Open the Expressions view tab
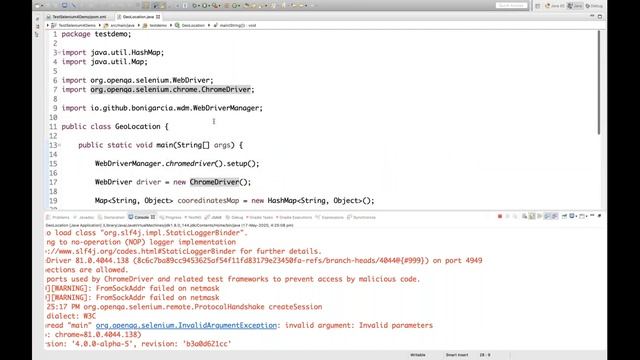 (x=330, y=217)
